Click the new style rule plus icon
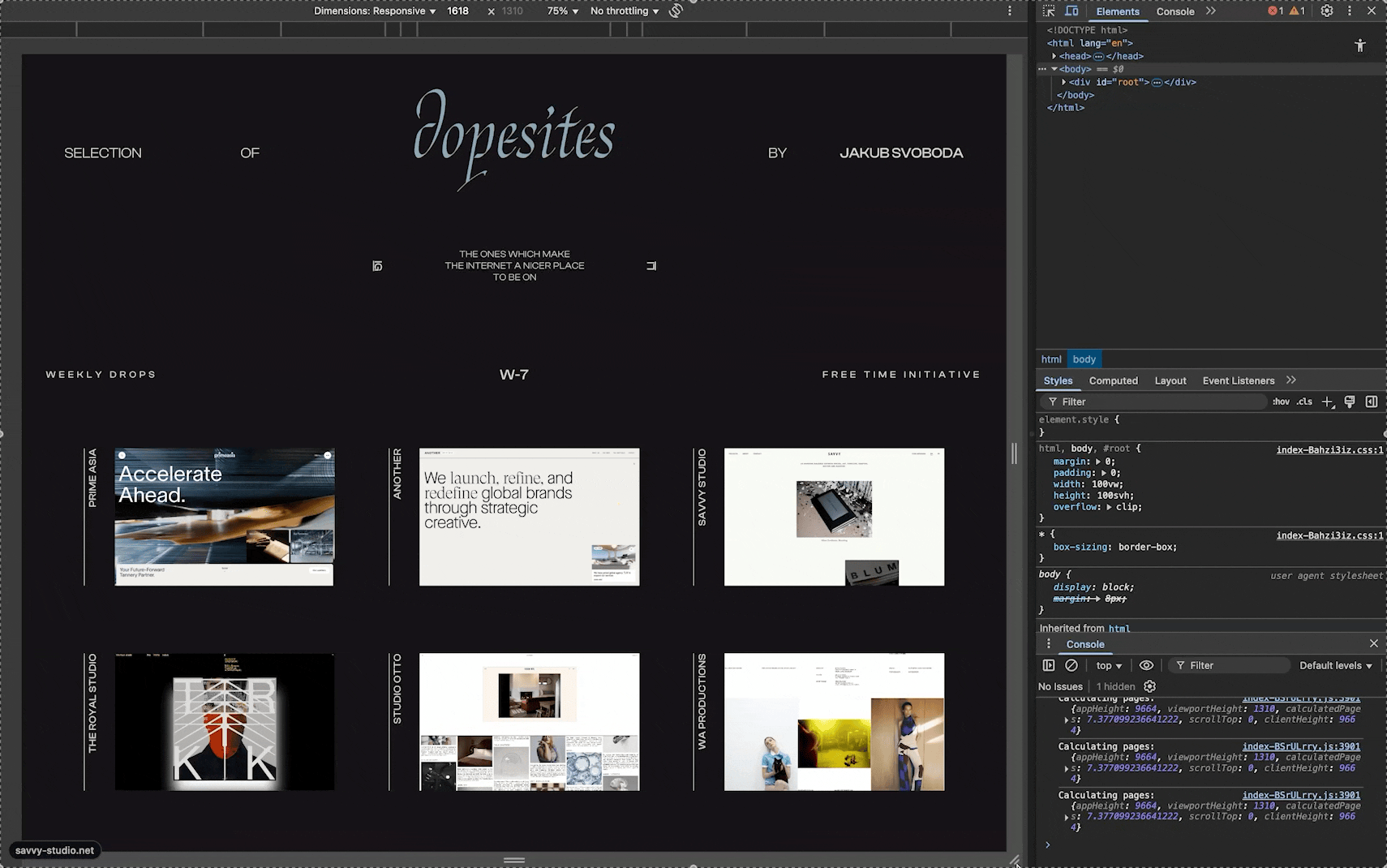 point(1327,402)
